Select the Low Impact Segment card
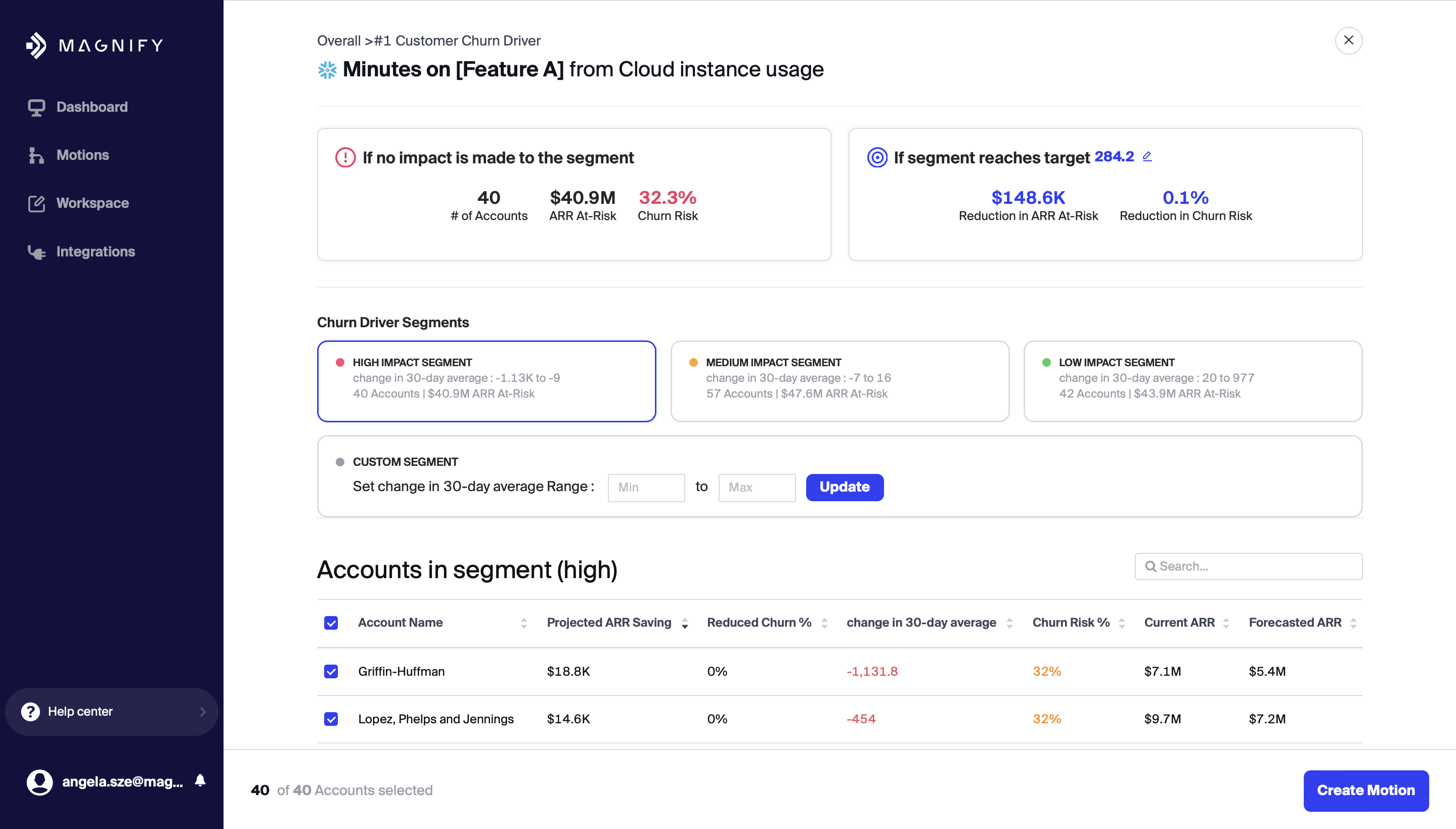The image size is (1456, 829). [x=1192, y=381]
